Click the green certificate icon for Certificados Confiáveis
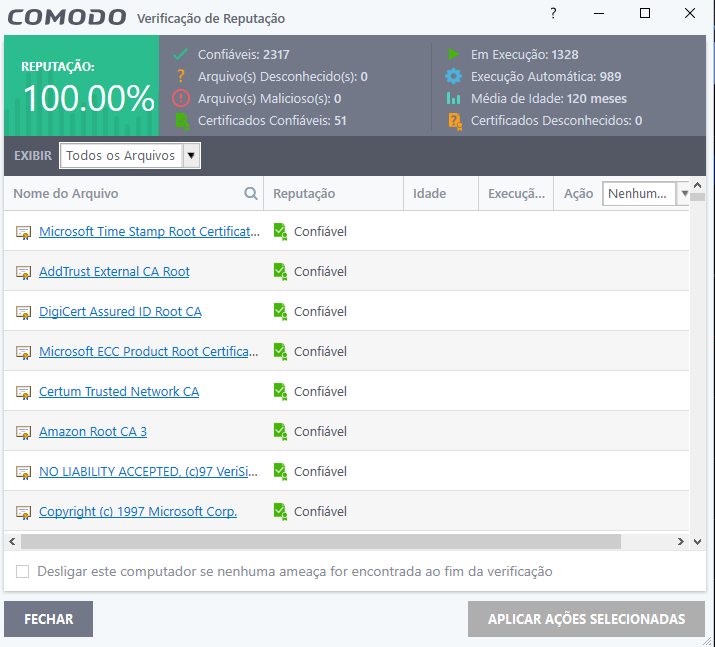This screenshot has width=715, height=647. tap(182, 121)
